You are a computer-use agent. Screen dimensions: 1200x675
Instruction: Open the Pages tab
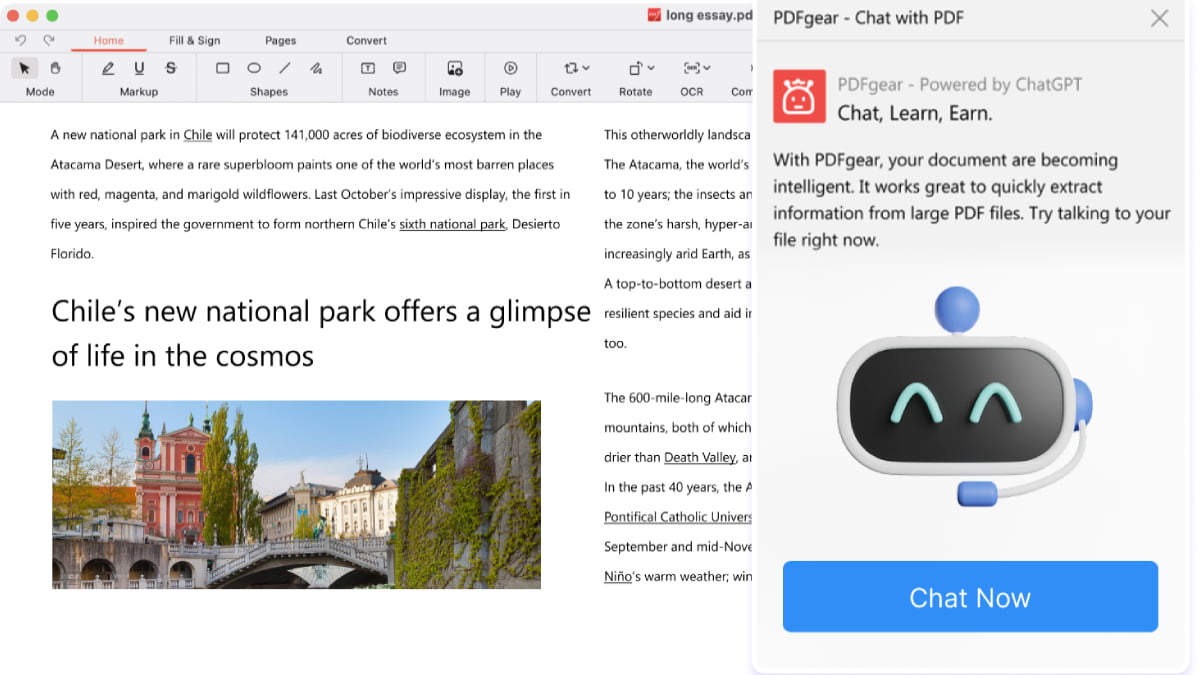click(x=280, y=41)
